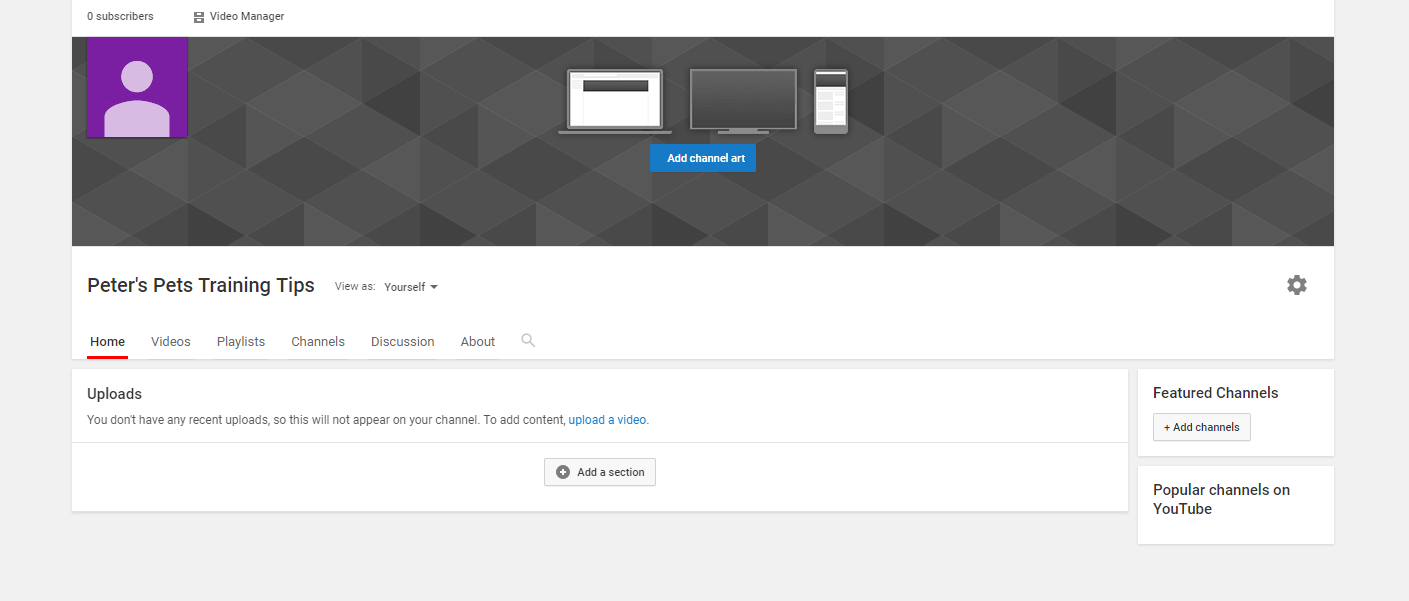Go to the Channels tab

(318, 342)
